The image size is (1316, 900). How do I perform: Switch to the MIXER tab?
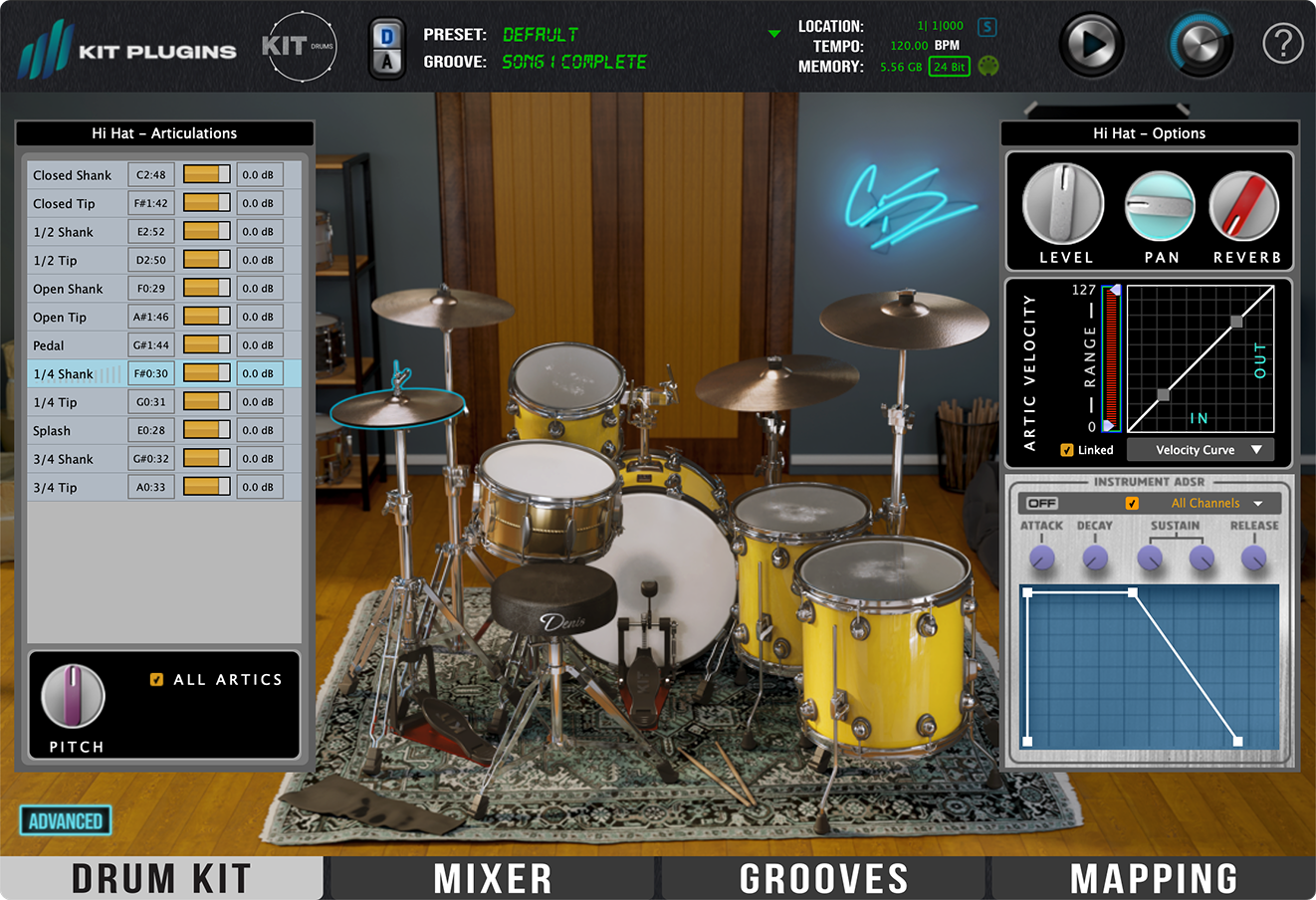pos(492,877)
